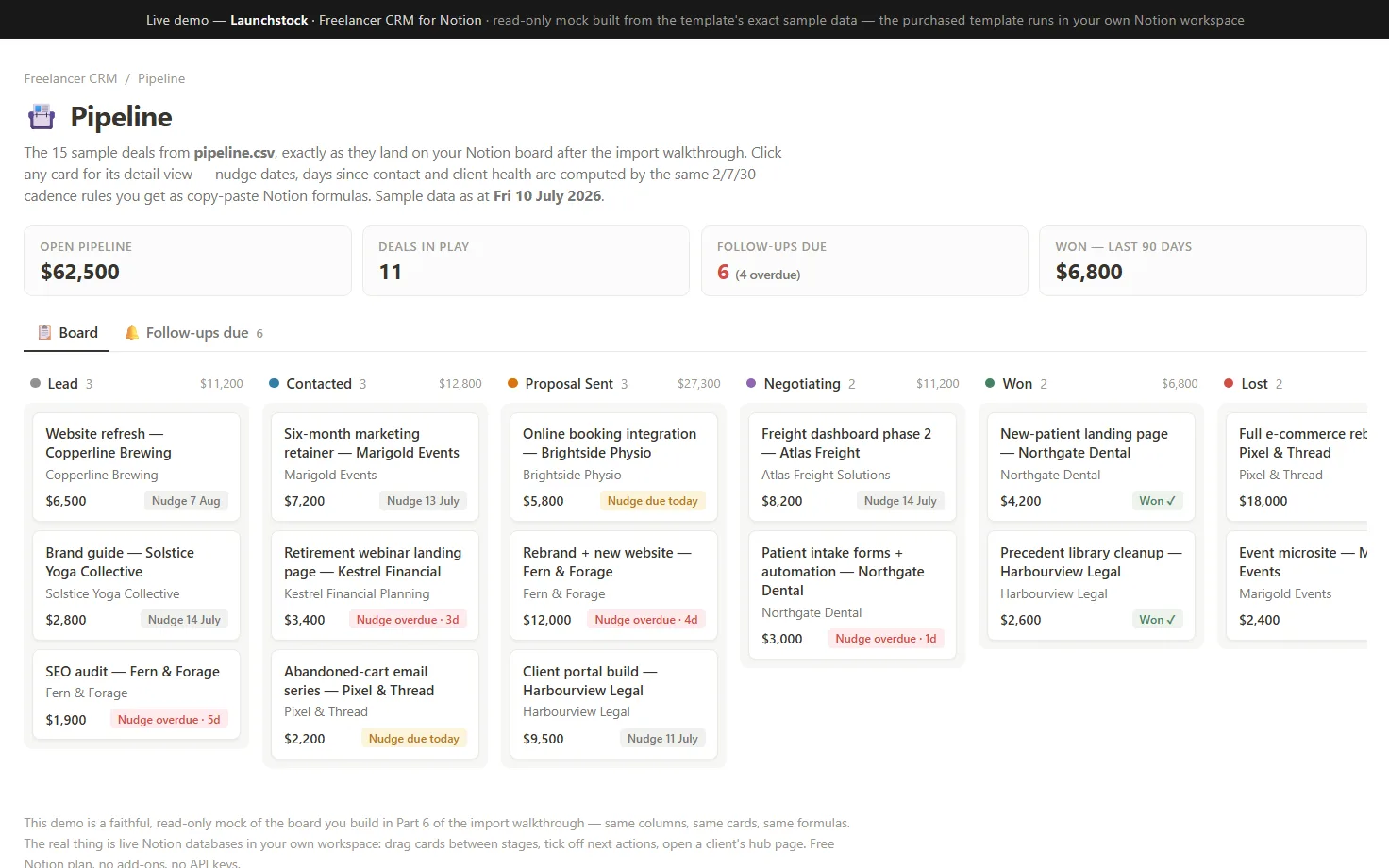Click the orange Proposal Sent status dot
1389x868 pixels.
pyautogui.click(x=512, y=383)
